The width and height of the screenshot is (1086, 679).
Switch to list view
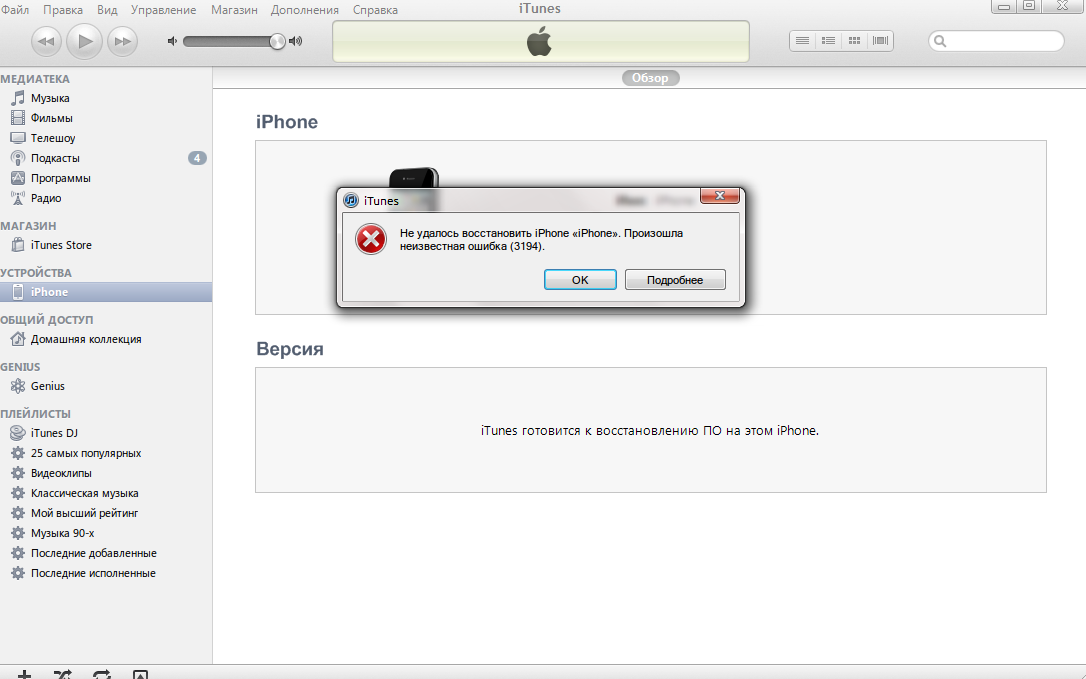[802, 41]
